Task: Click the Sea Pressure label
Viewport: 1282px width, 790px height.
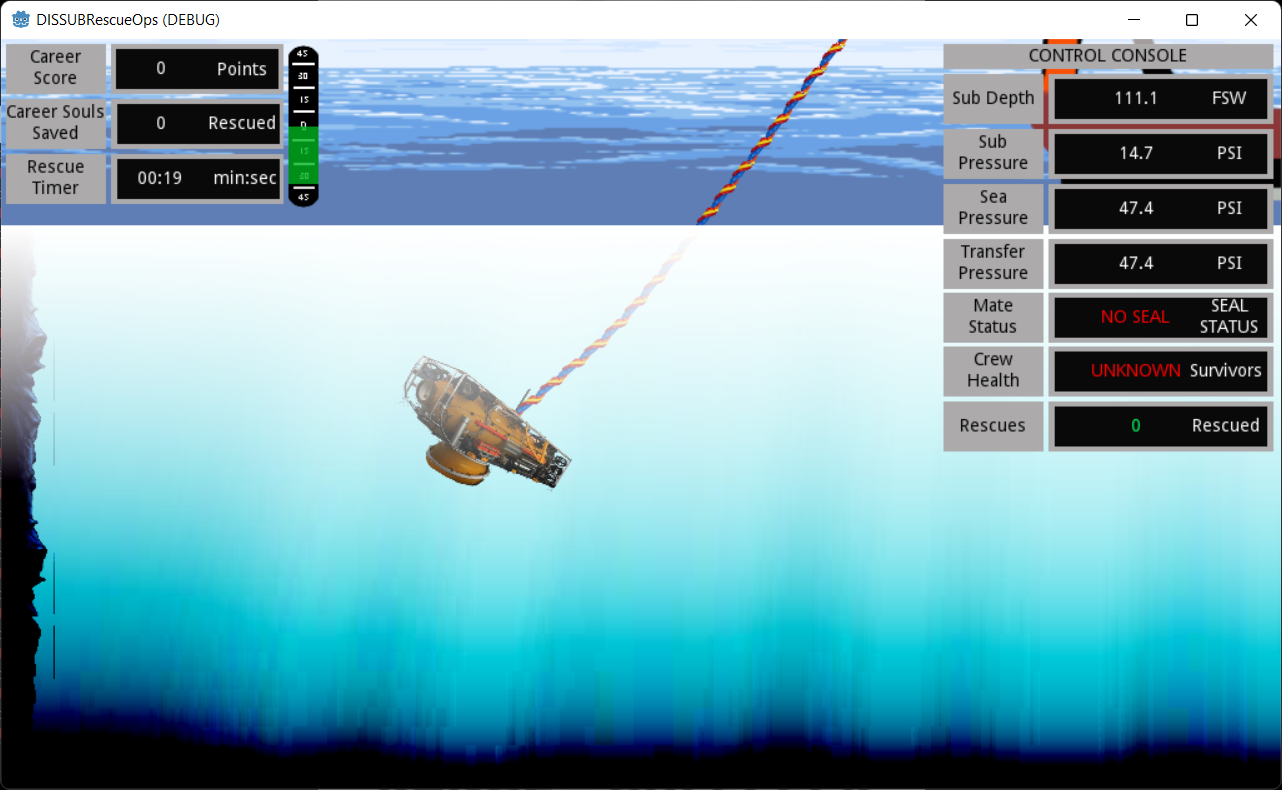Action: 993,207
